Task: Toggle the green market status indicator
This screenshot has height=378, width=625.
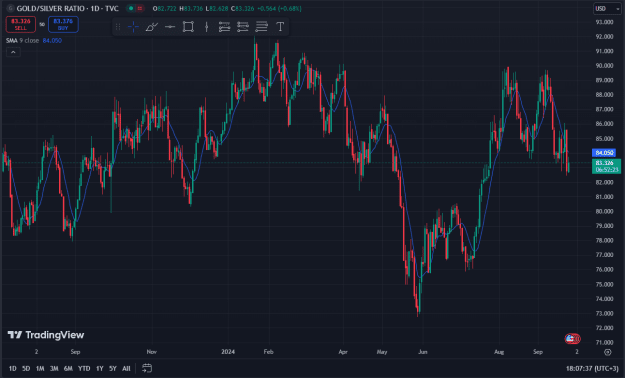Action: pyautogui.click(x=131, y=8)
